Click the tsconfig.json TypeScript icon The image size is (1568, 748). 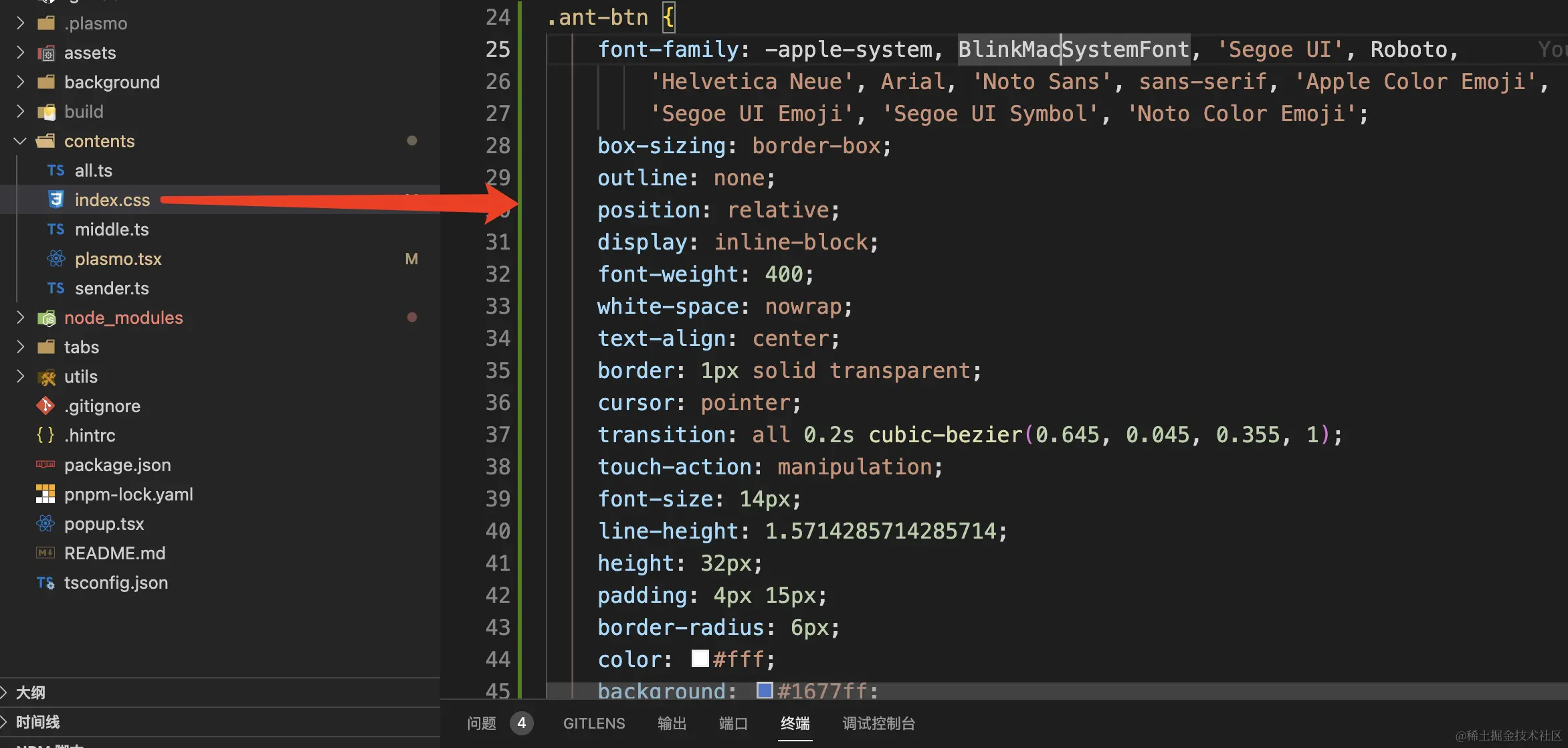[x=45, y=582]
